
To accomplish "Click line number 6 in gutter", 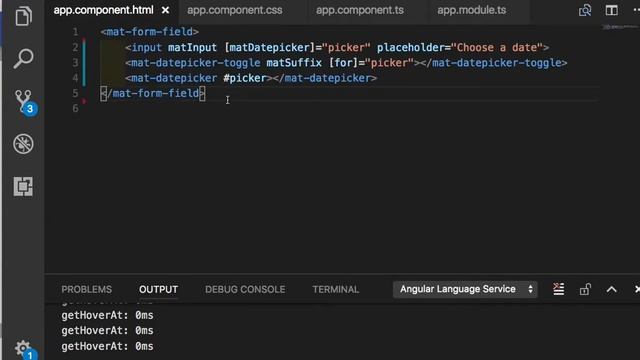I will point(75,108).
